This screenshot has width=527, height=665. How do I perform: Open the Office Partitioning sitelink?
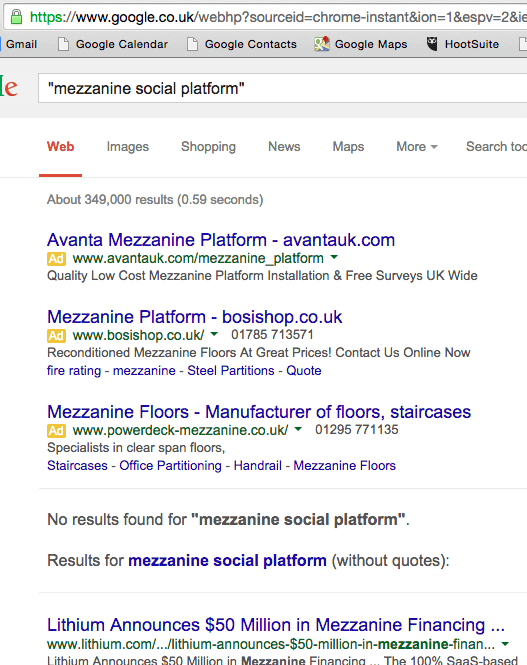pyautogui.click(x=170, y=466)
